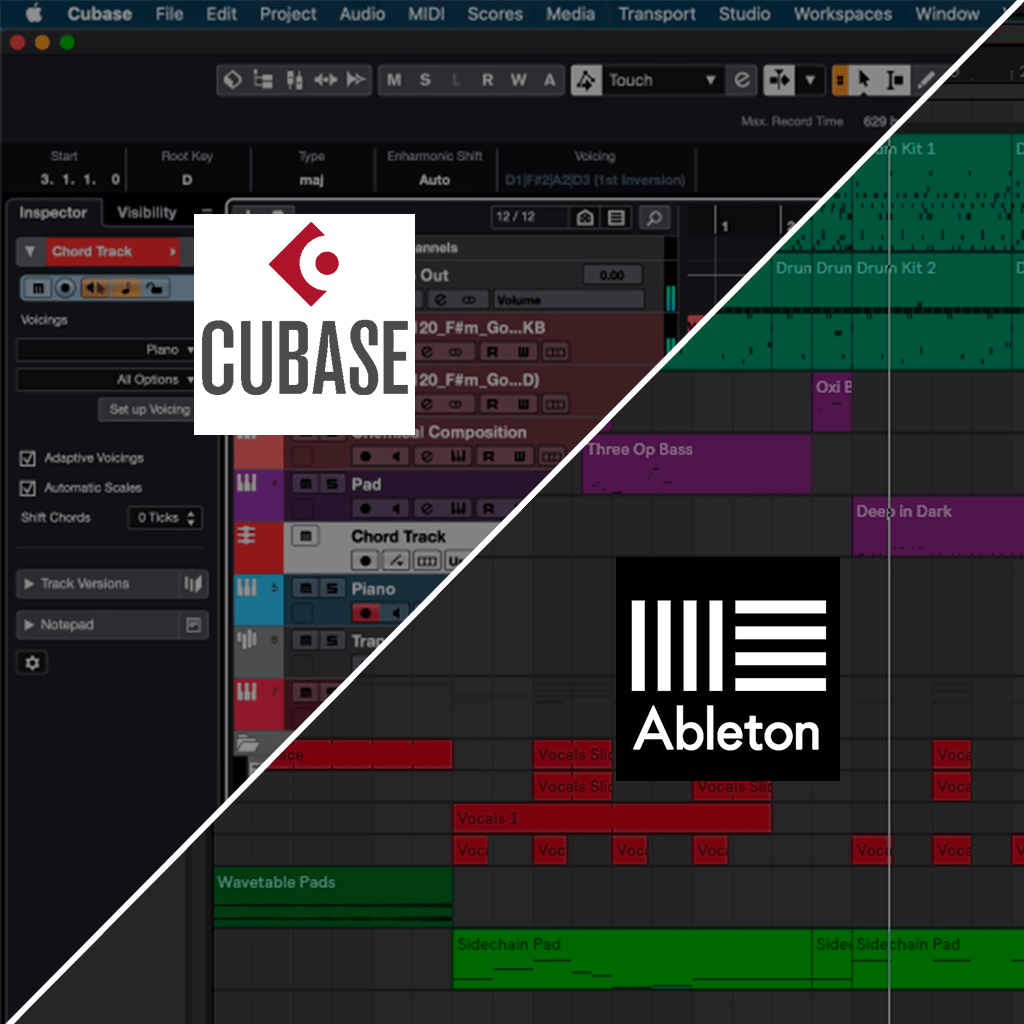Image resolution: width=1024 pixels, height=1024 pixels.
Task: Solo the Pad track
Action: tap(332, 484)
